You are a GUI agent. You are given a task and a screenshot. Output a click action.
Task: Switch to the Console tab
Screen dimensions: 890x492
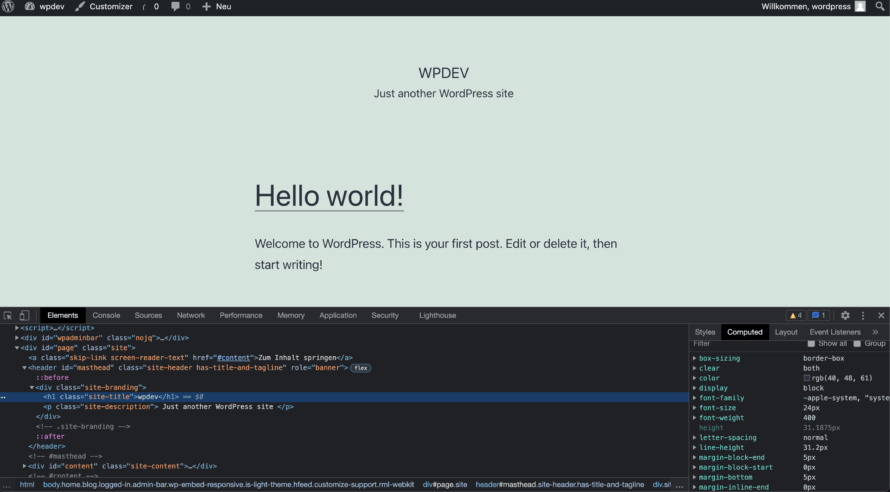point(106,315)
